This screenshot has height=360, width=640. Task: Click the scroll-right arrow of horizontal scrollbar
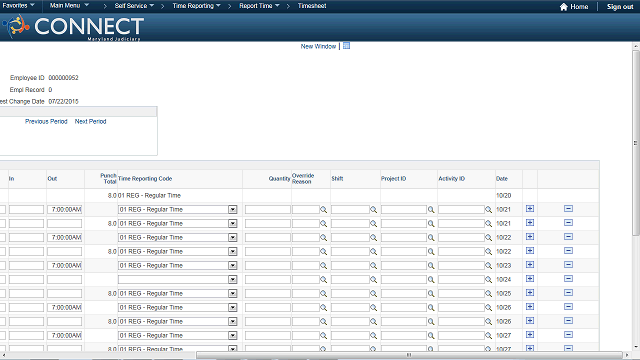point(627,355)
